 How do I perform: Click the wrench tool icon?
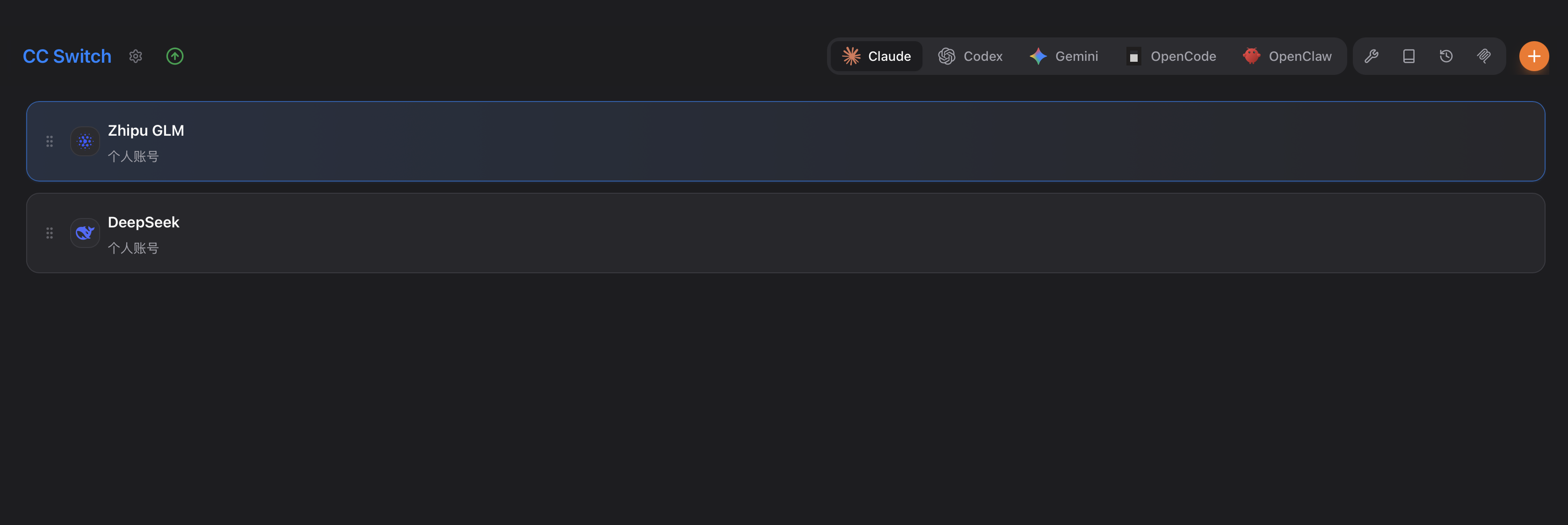click(x=1371, y=56)
